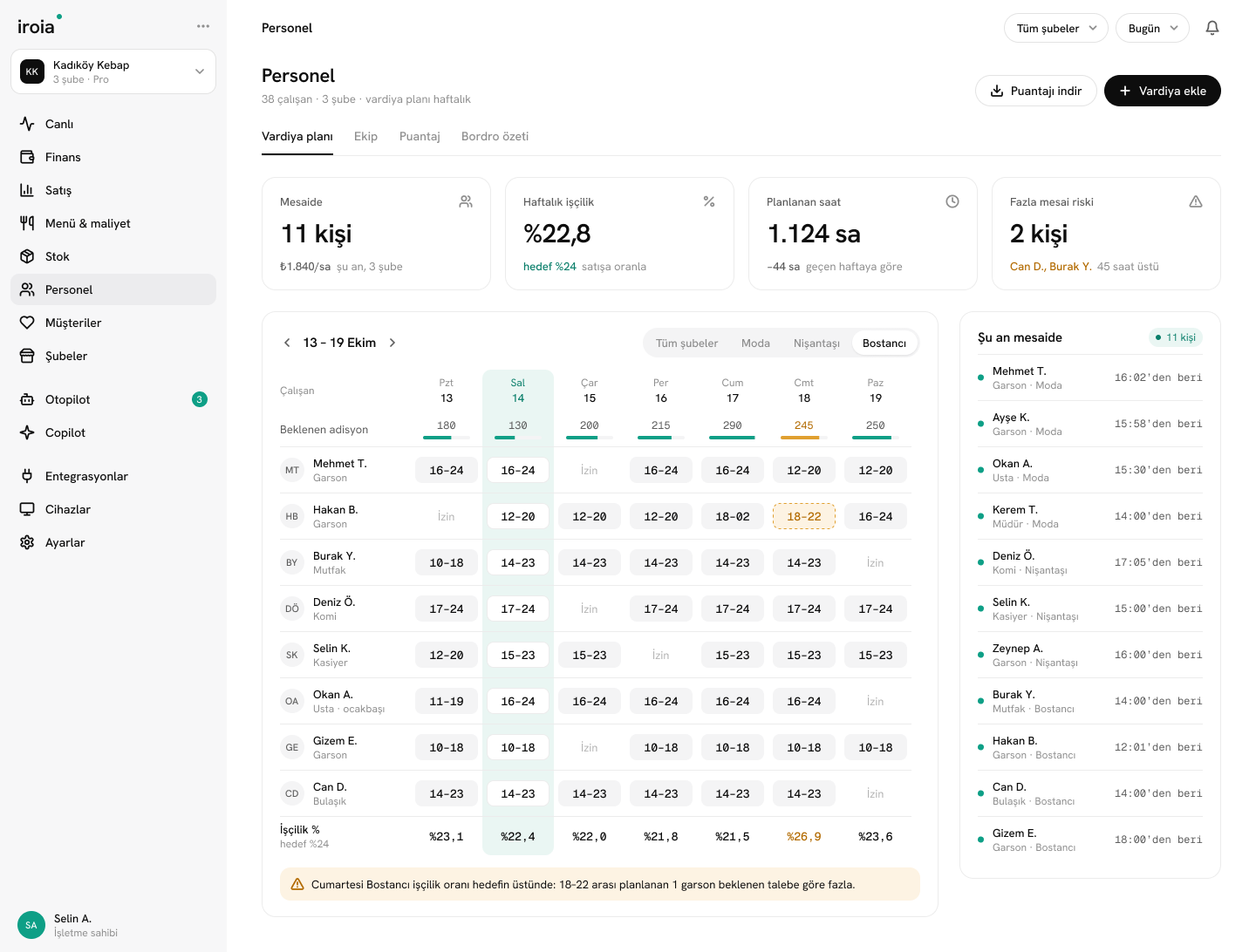Open Ayarlar gear settings
This screenshot has width=1256, height=952.
tap(113, 542)
